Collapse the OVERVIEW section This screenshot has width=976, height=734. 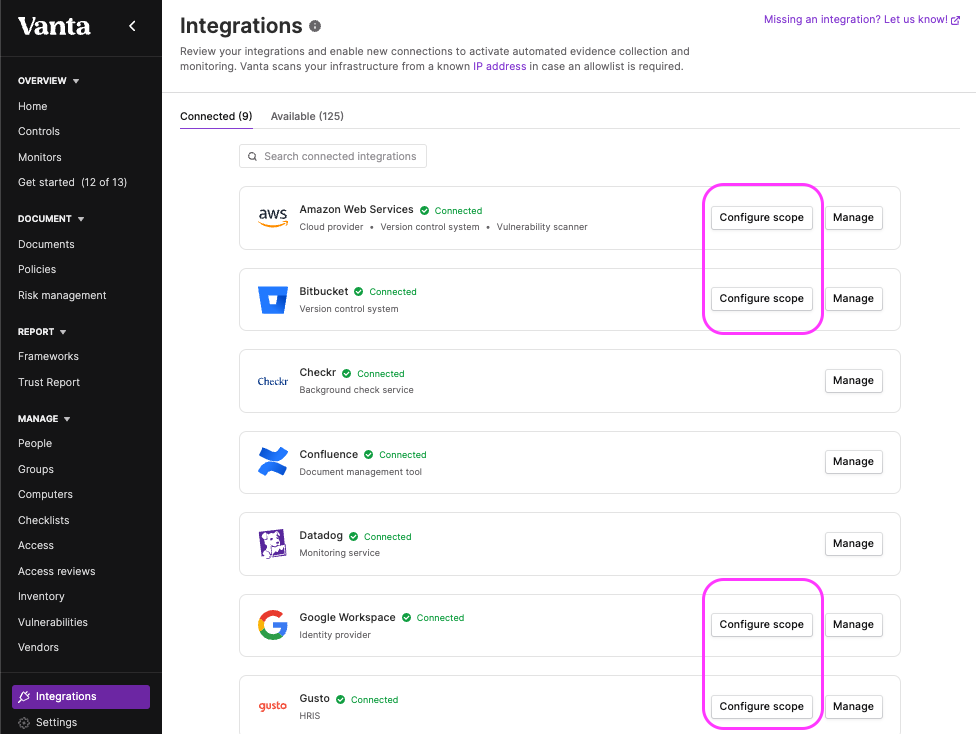click(76, 81)
